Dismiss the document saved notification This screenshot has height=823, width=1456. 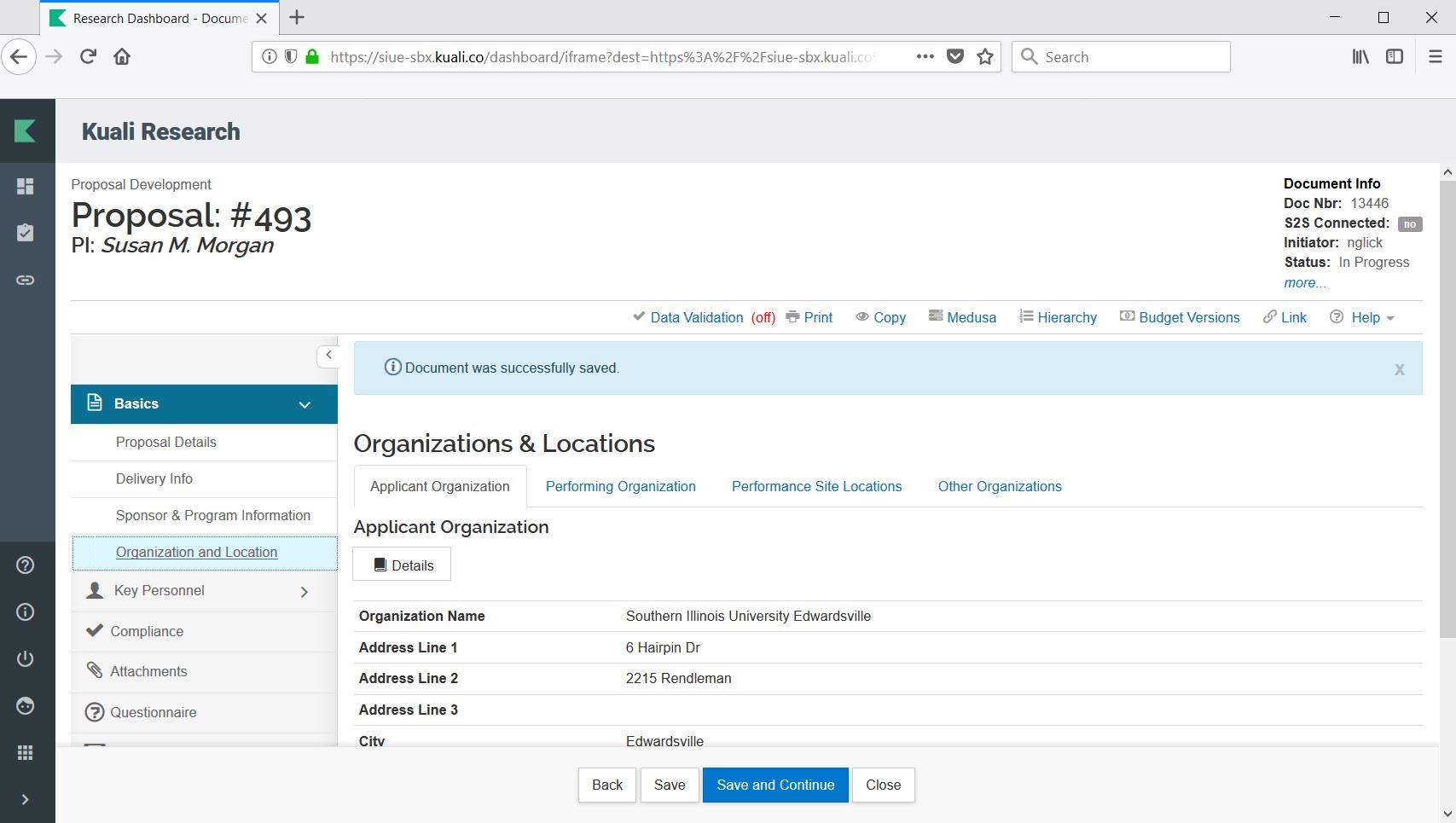click(x=1399, y=369)
